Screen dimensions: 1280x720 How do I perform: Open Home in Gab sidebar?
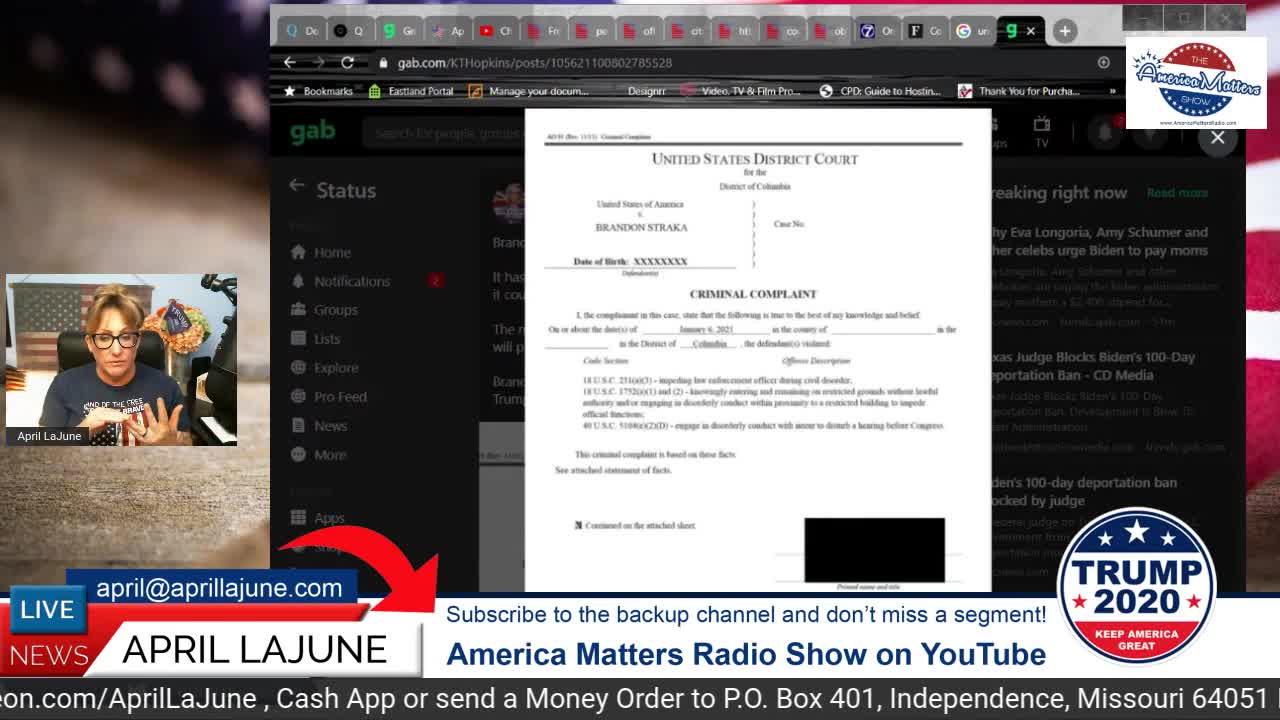321,253
